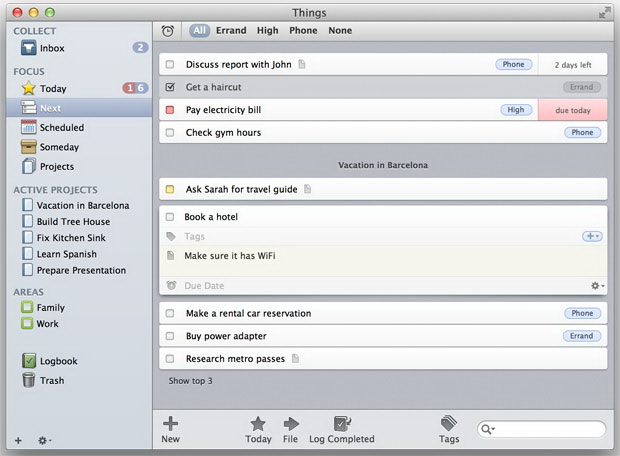Click the alarm clock icon in filter bar

(x=168, y=31)
